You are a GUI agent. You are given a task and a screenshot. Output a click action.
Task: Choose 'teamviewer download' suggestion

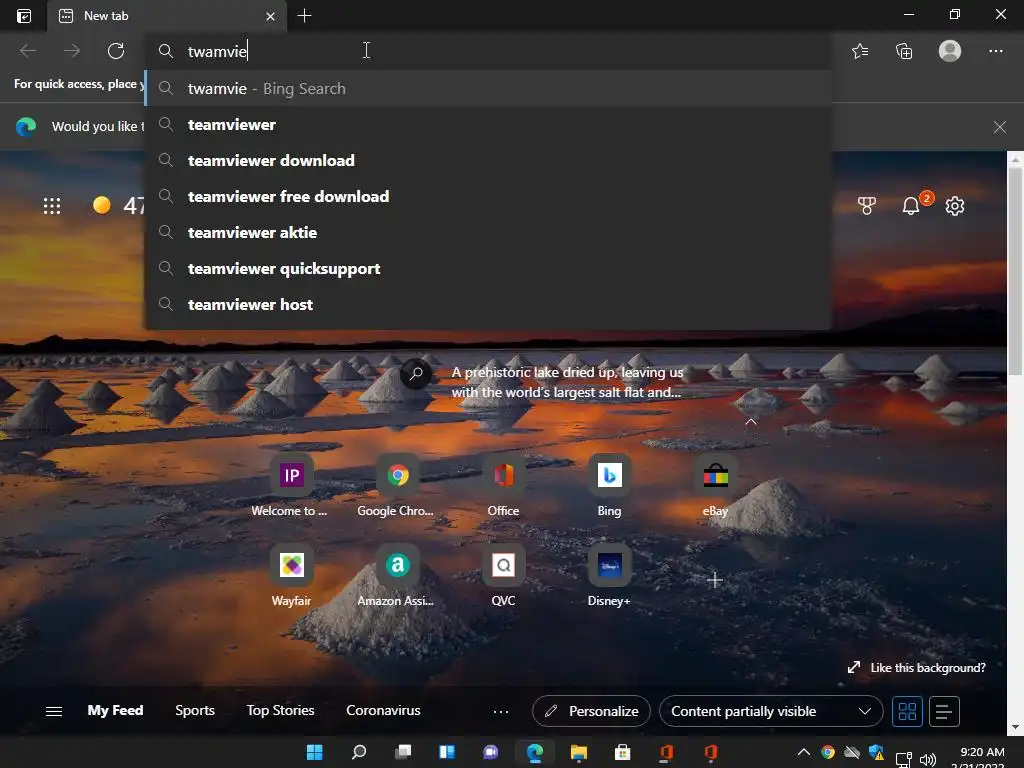[488, 160]
